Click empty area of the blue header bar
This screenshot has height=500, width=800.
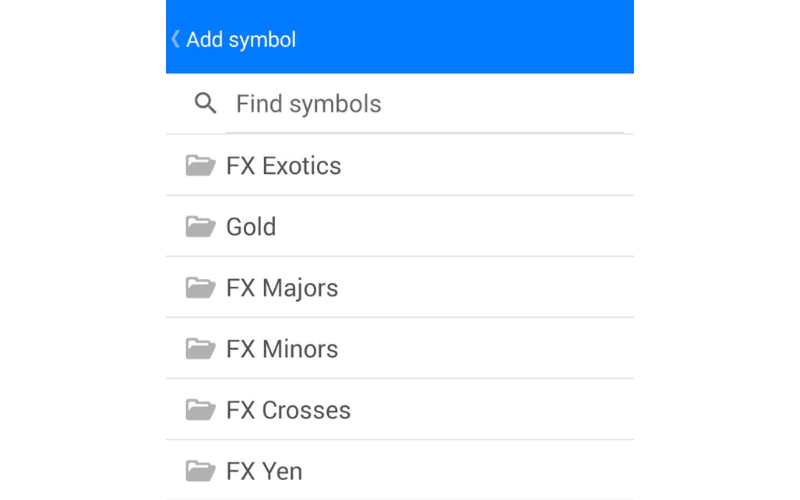[480, 38]
